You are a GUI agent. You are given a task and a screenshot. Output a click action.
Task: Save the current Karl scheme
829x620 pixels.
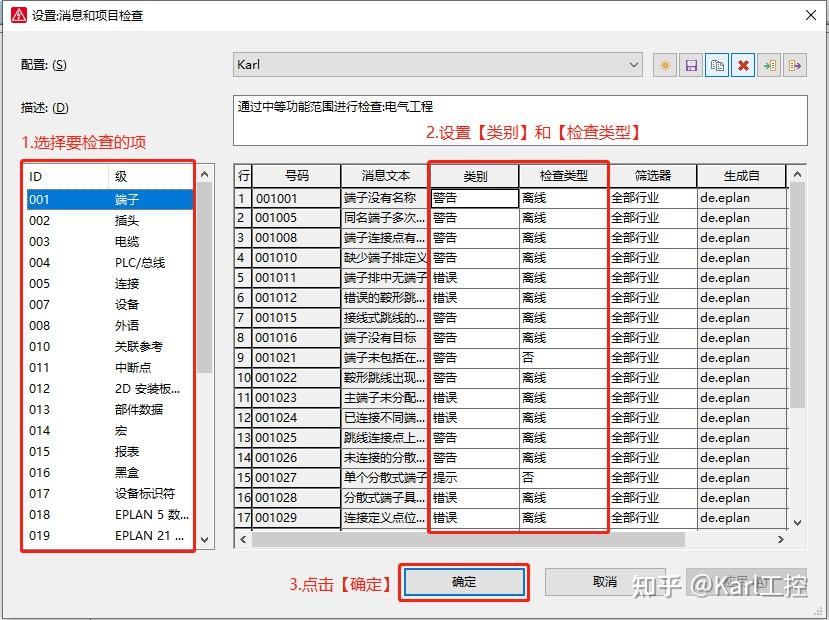[691, 64]
